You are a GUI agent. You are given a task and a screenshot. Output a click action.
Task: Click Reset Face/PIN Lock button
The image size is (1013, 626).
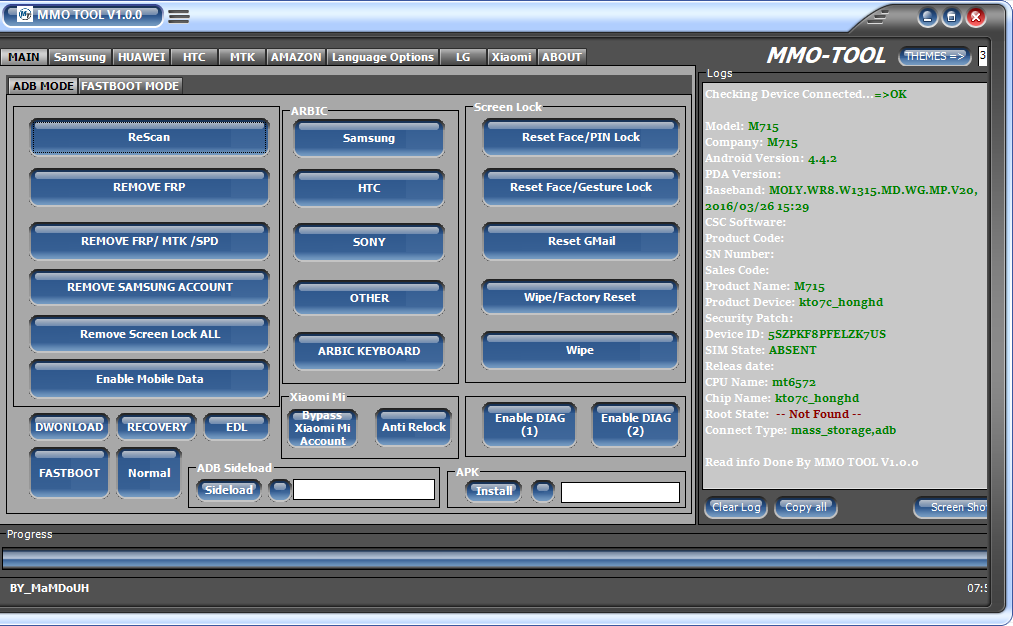581,137
